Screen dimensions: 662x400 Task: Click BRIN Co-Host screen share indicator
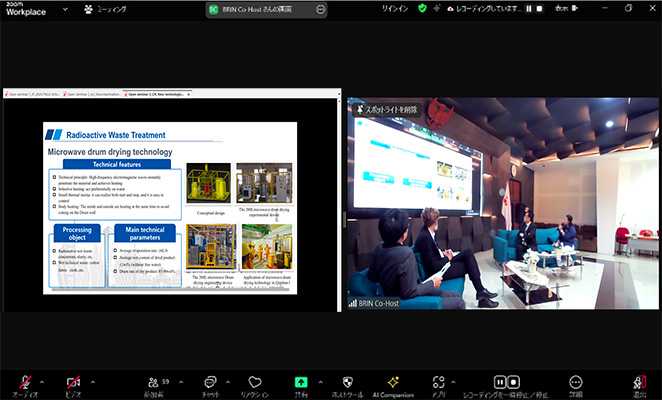coord(257,9)
